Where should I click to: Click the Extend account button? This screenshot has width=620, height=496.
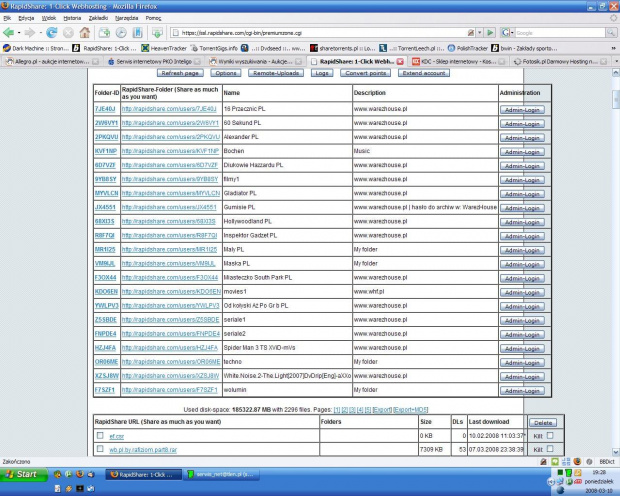coord(424,73)
